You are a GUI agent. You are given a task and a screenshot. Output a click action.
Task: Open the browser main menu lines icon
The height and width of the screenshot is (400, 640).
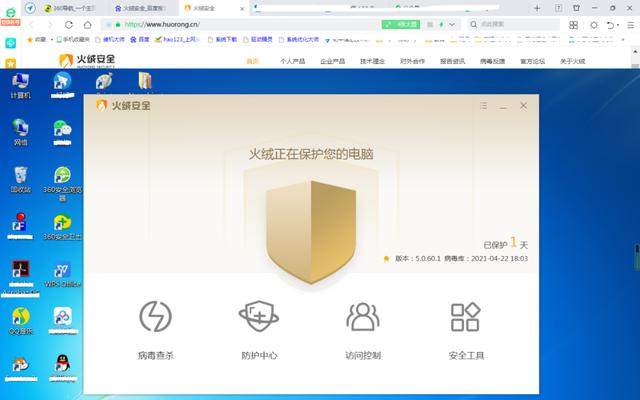click(x=631, y=25)
